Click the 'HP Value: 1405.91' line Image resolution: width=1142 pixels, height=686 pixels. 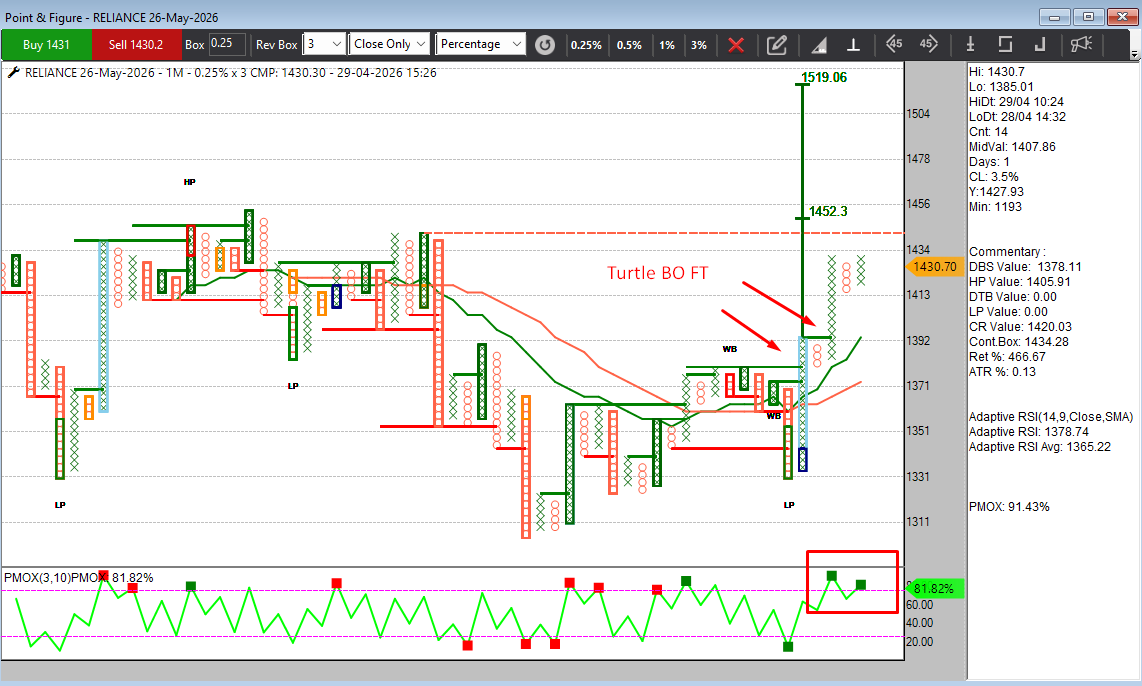[1020, 282]
